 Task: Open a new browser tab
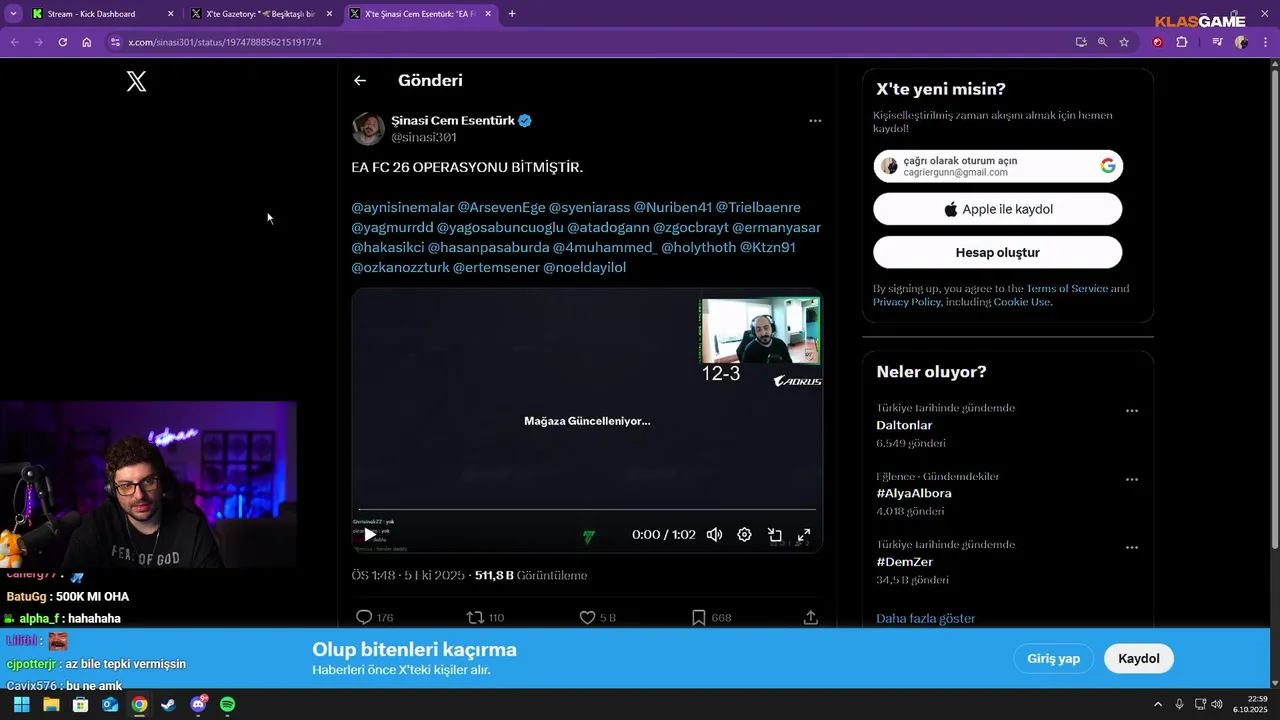pyautogui.click(x=512, y=14)
